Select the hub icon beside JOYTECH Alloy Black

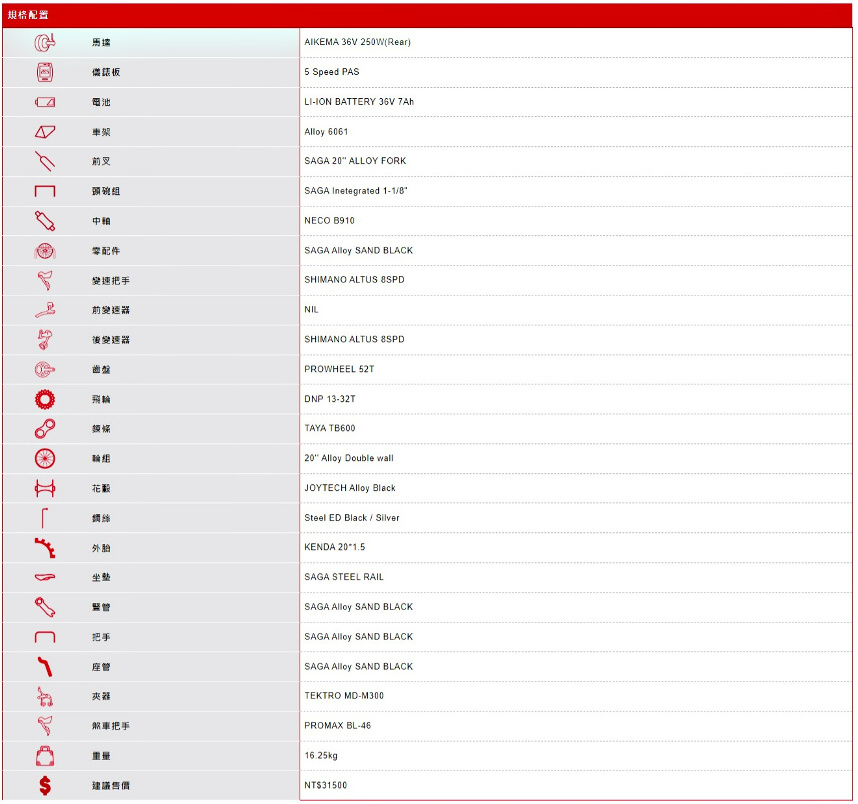(45, 489)
